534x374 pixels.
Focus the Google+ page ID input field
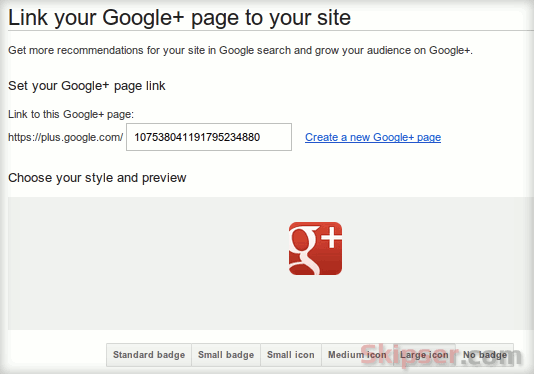pos(209,137)
